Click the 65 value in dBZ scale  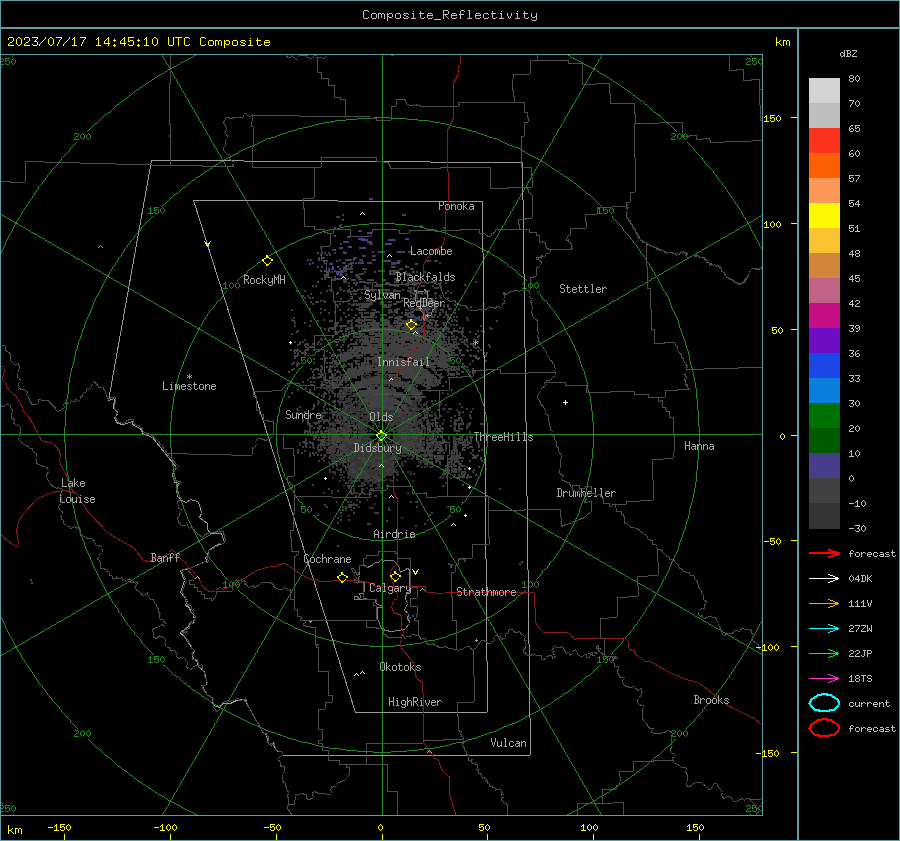pyautogui.click(x=854, y=129)
